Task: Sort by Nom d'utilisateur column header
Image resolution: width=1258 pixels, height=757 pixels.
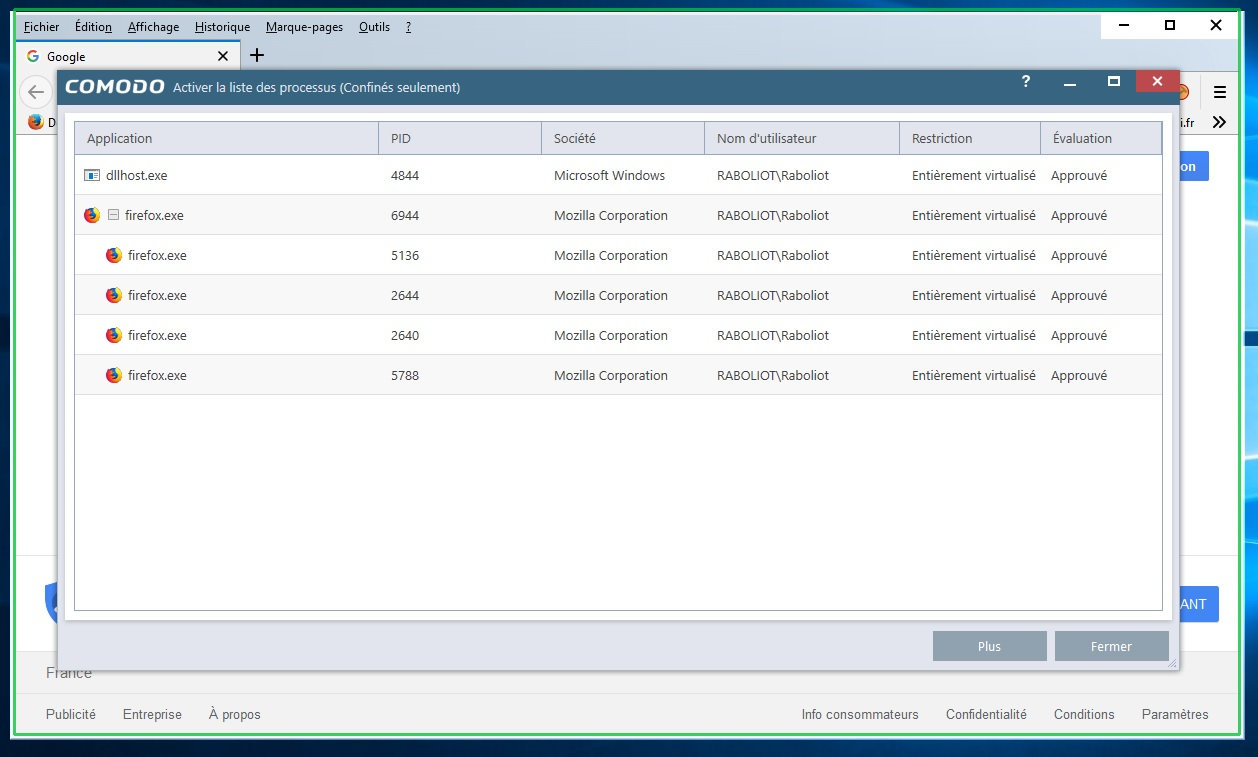Action: click(802, 138)
